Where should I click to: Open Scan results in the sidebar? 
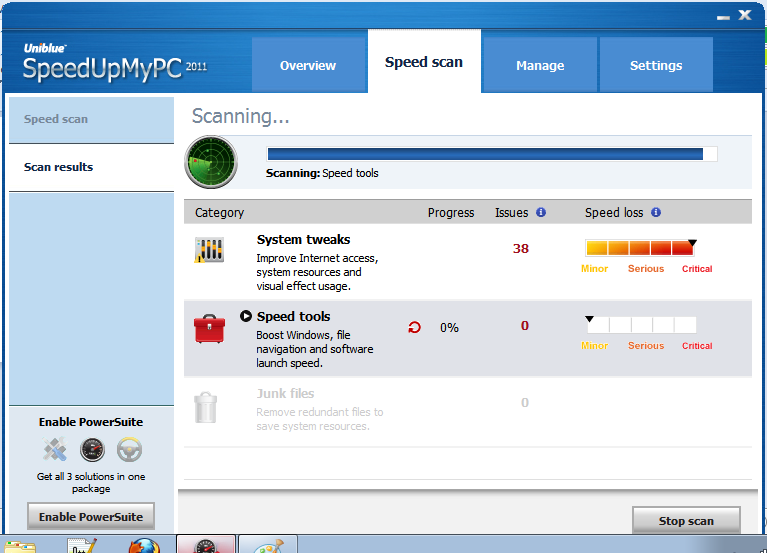click(91, 168)
